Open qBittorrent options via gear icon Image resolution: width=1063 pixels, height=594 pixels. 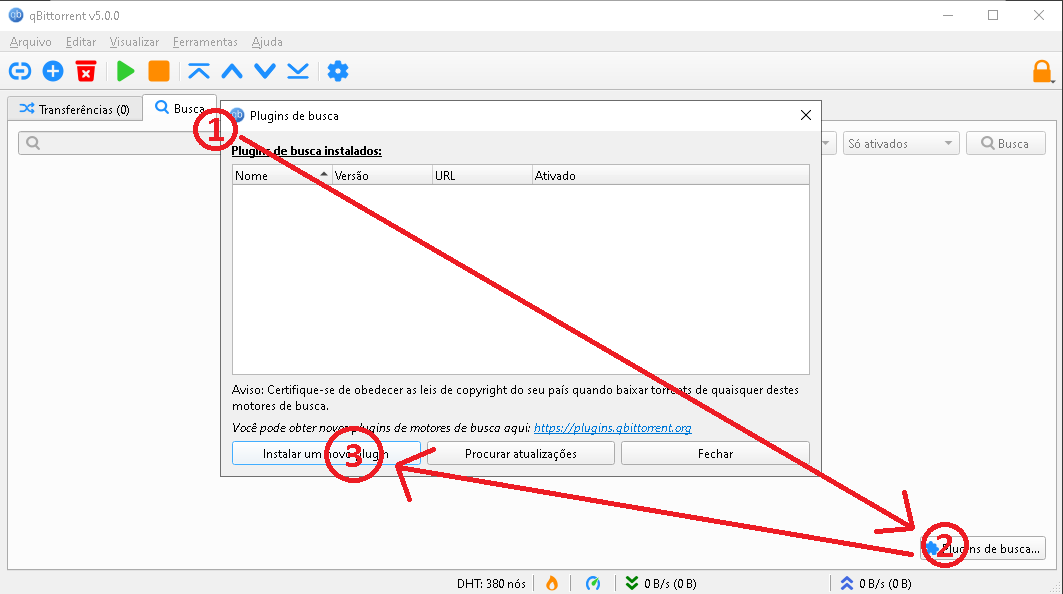click(x=337, y=71)
